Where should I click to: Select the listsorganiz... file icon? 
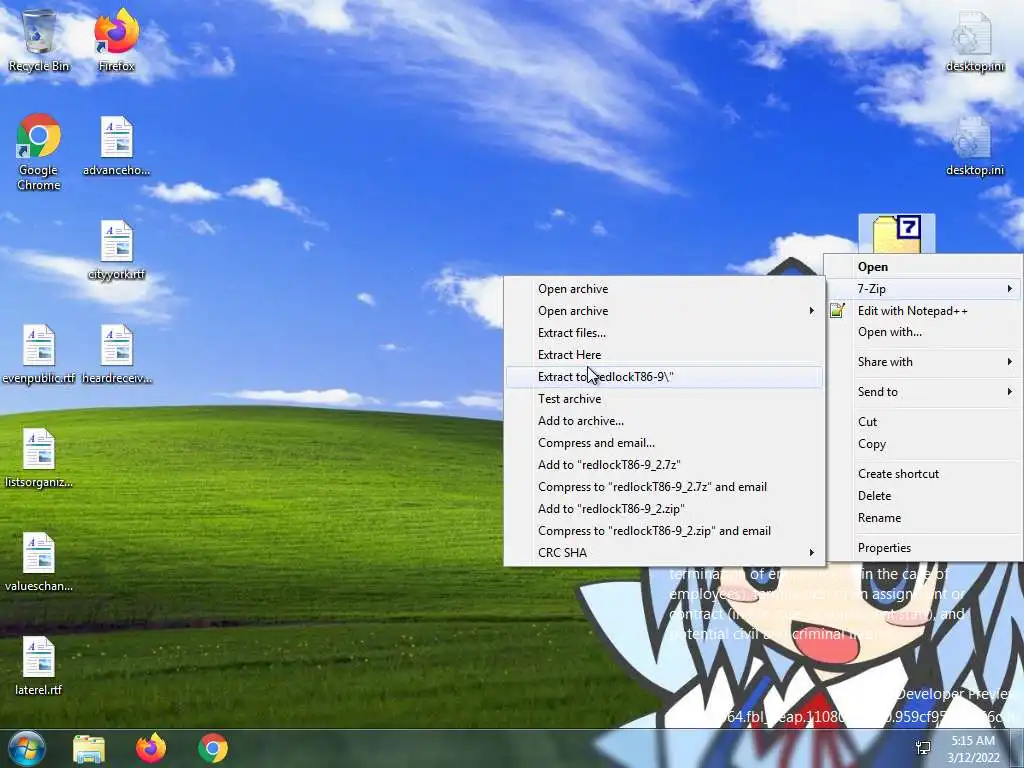pos(39,457)
